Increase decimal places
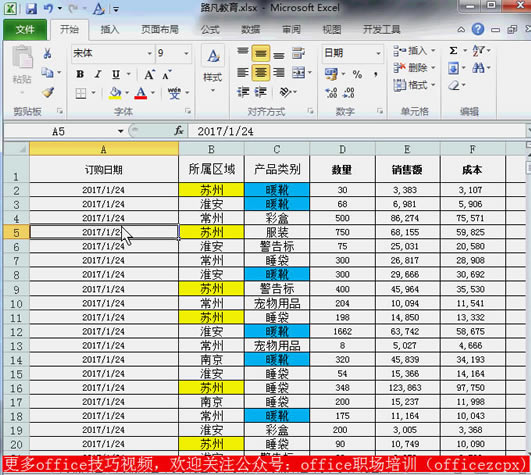The width and height of the screenshot is (531, 475). coord(331,92)
